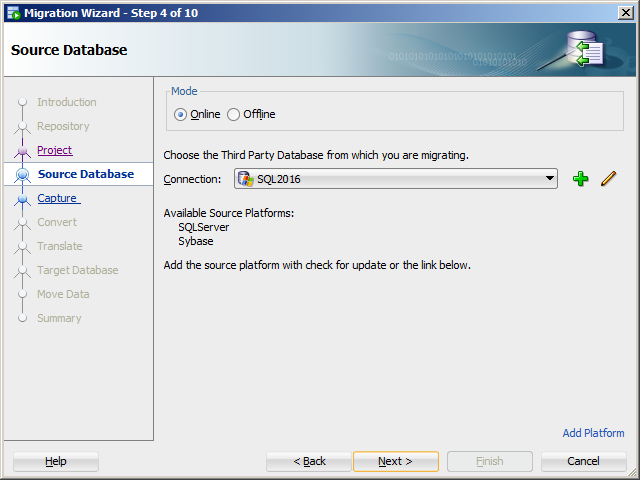This screenshot has height=480, width=640.
Task: Click the database migration banner icon
Action: click(584, 49)
